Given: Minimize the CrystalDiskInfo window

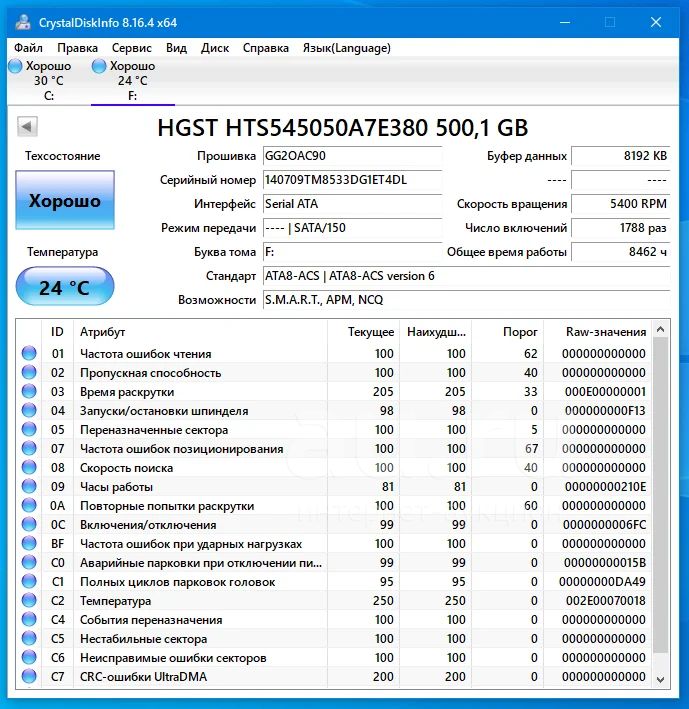Looking at the screenshot, I should (565, 22).
